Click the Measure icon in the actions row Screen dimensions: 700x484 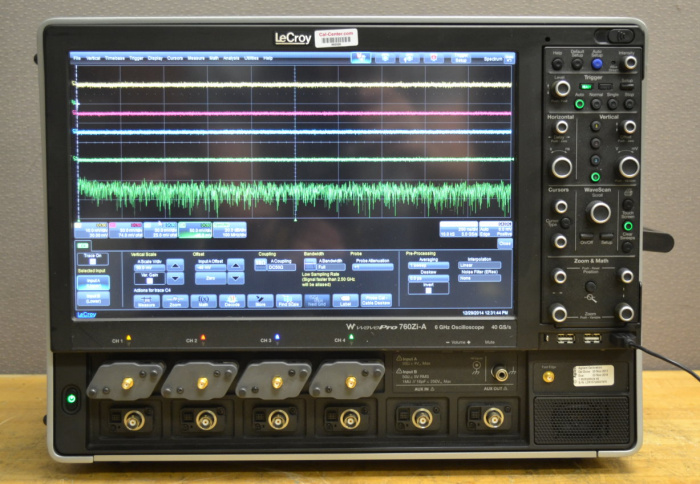tap(146, 300)
